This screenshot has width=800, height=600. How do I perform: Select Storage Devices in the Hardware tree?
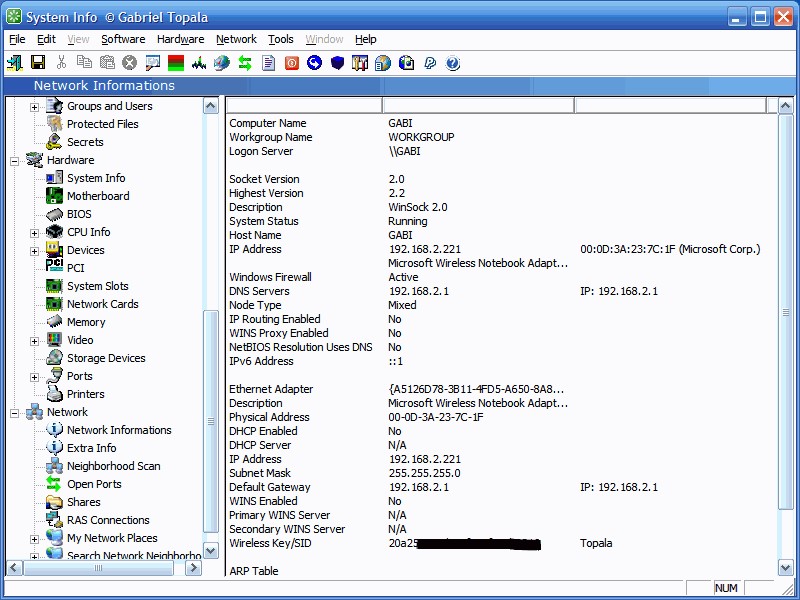(106, 358)
